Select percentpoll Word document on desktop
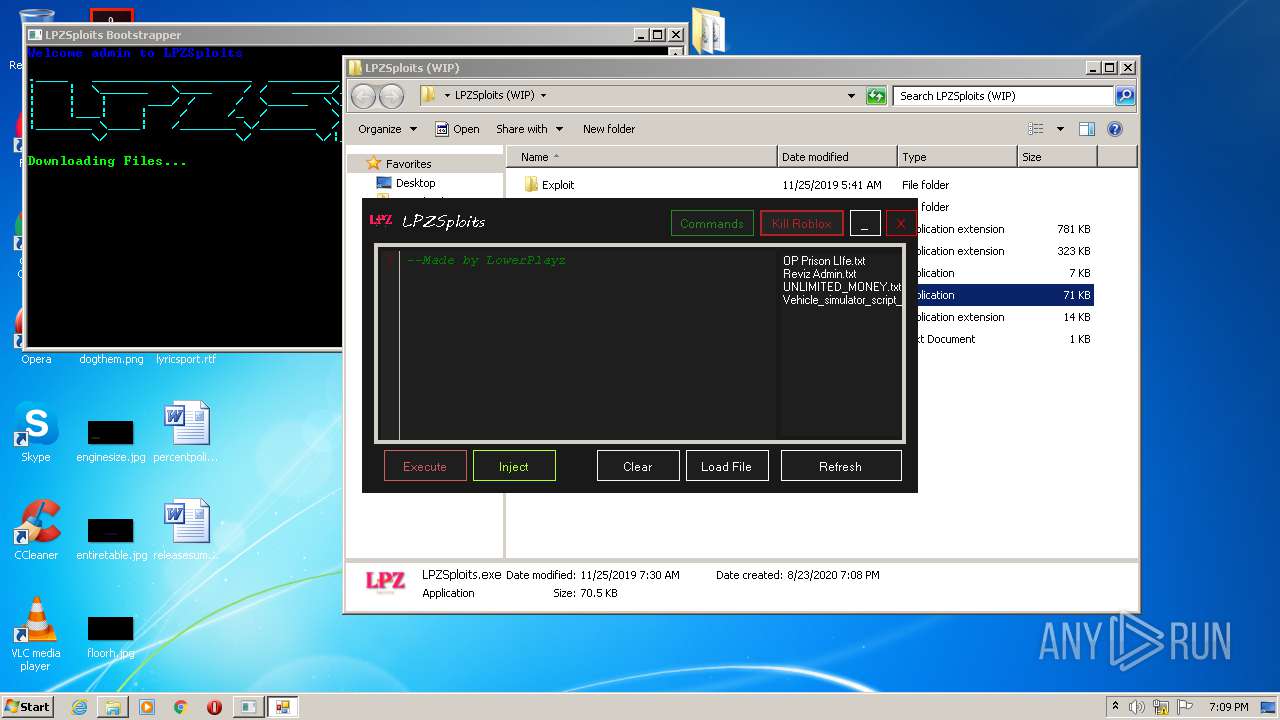1280x720 pixels. 186,432
